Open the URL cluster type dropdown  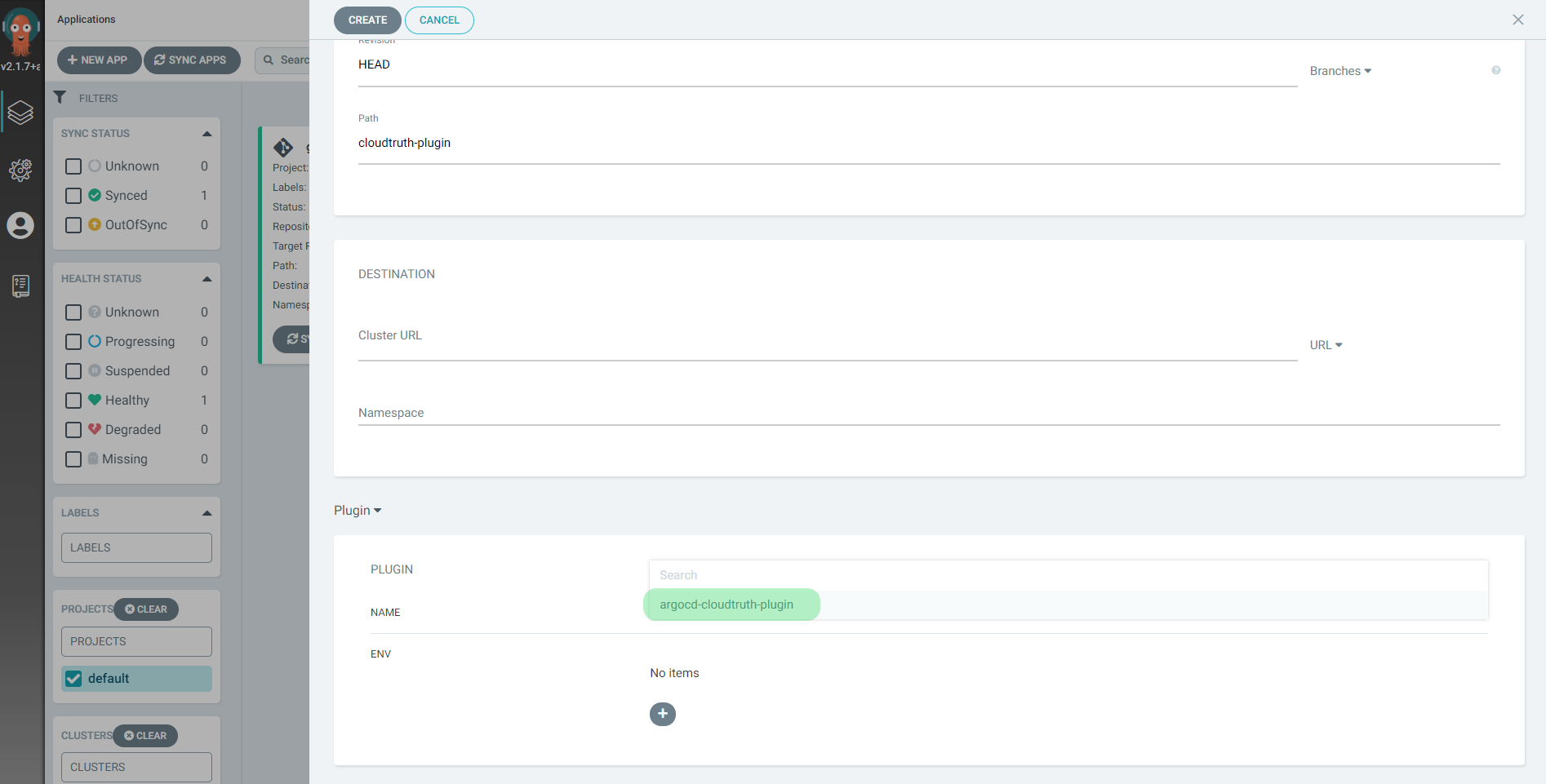coord(1326,345)
